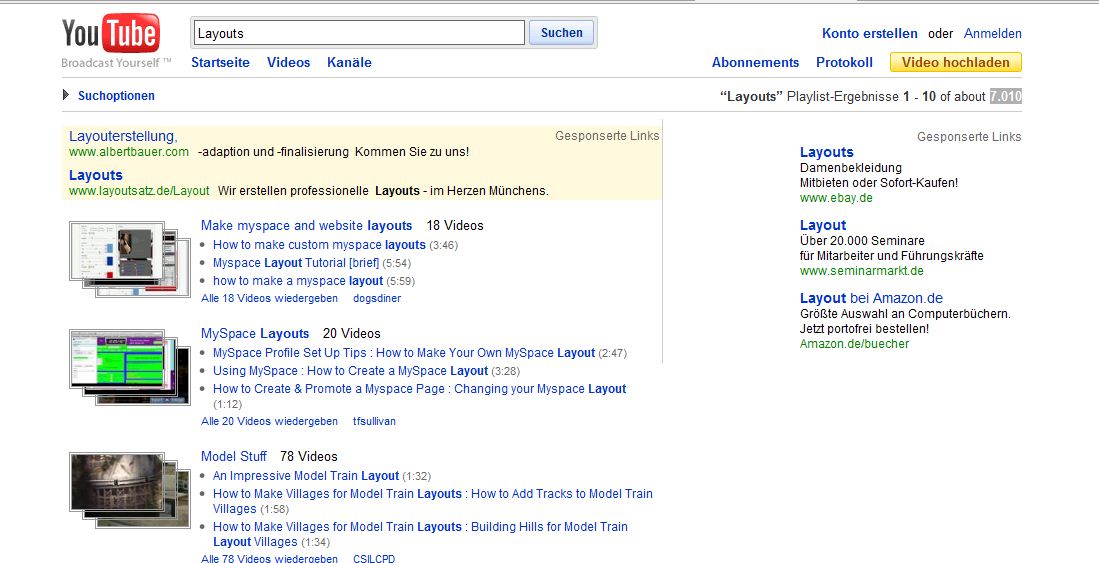Open Abonnements link
1099x563 pixels.
755,62
